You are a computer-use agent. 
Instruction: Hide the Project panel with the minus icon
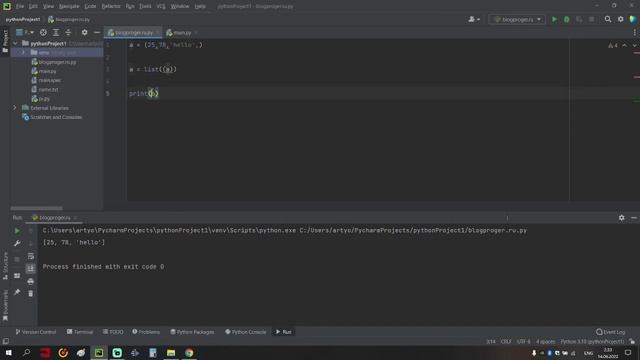coord(97,32)
